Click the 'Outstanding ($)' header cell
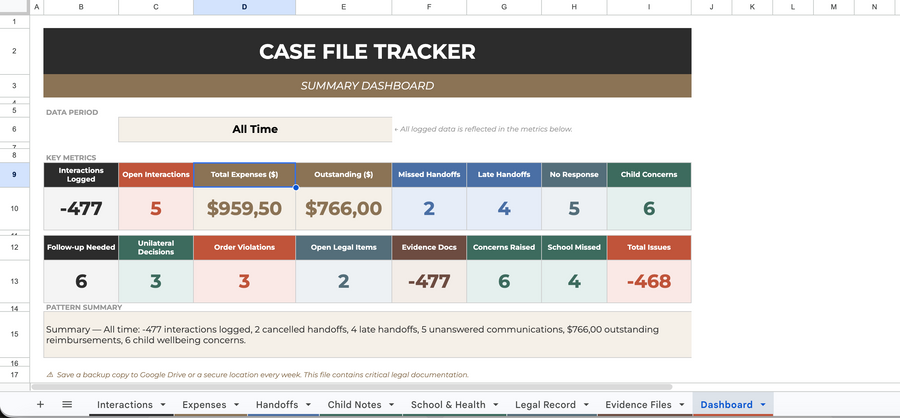Viewport: 900px width, 418px height. (344, 175)
